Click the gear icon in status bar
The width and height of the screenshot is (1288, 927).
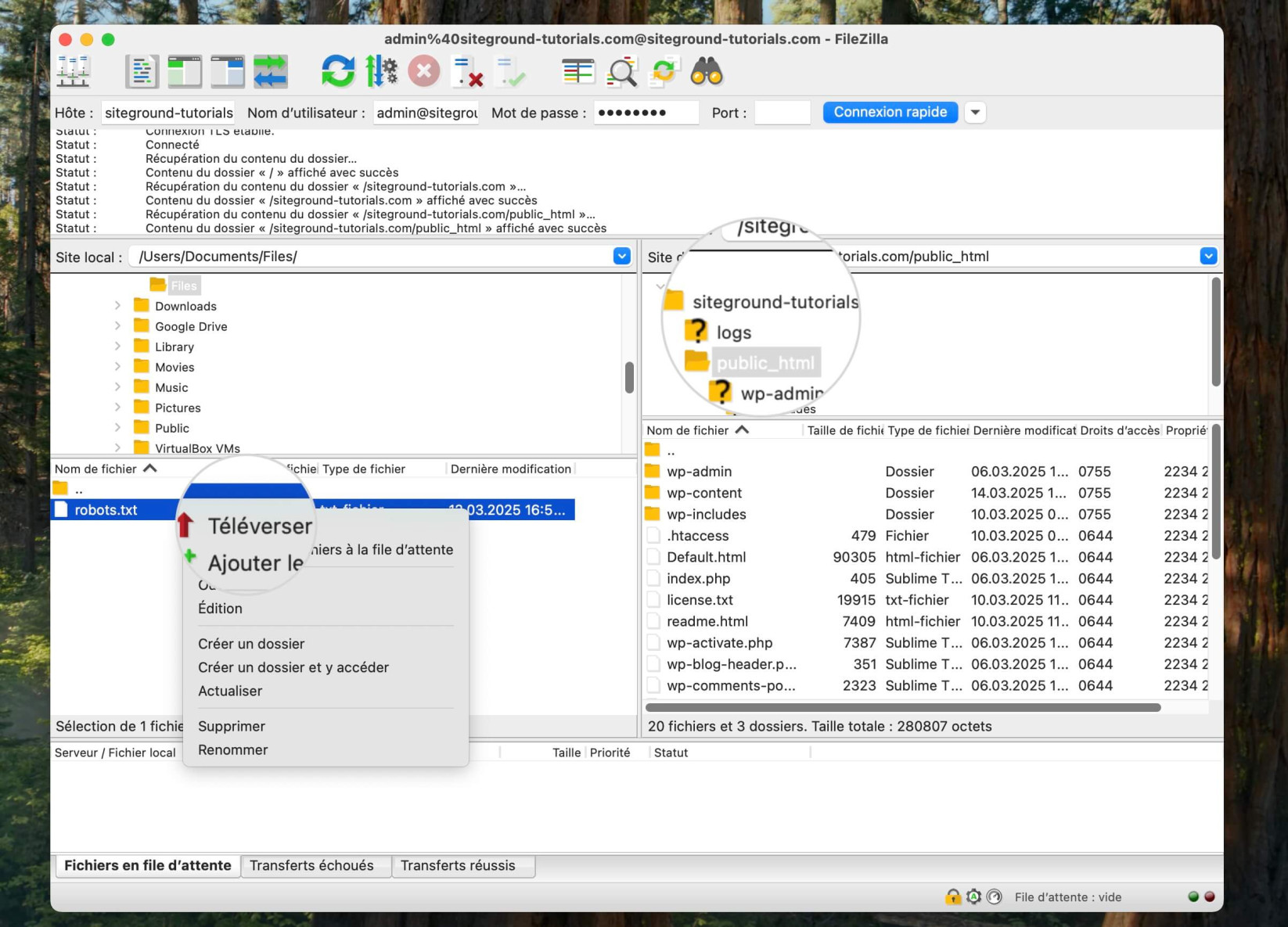click(x=973, y=896)
